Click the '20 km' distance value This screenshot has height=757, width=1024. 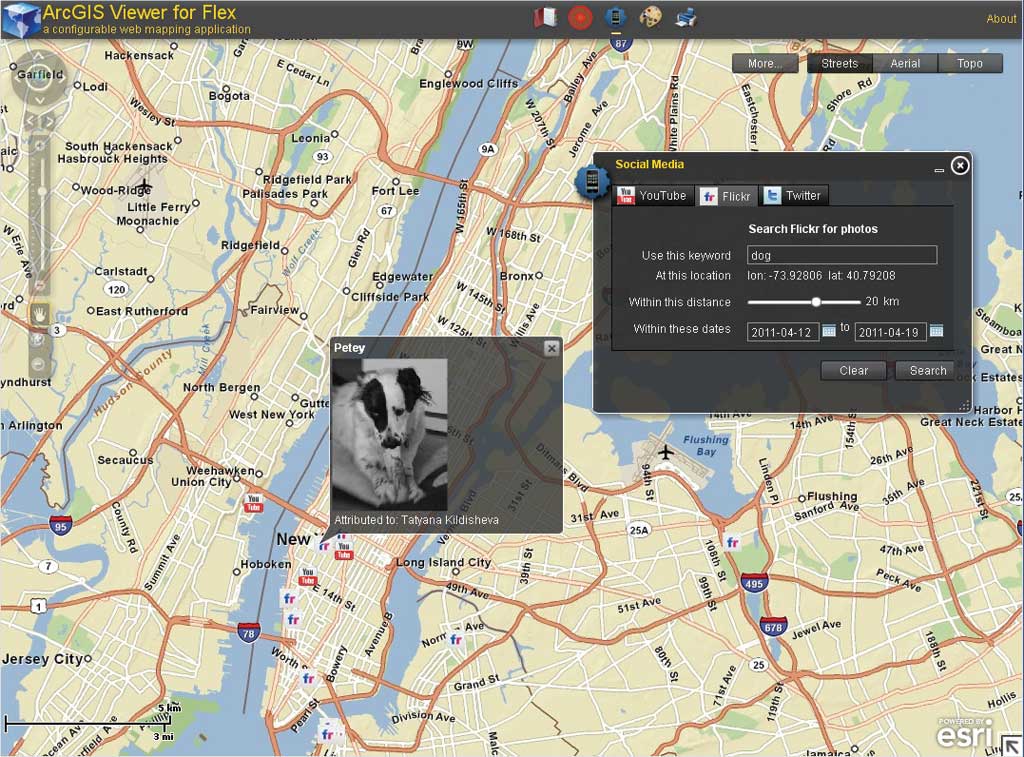pos(882,301)
